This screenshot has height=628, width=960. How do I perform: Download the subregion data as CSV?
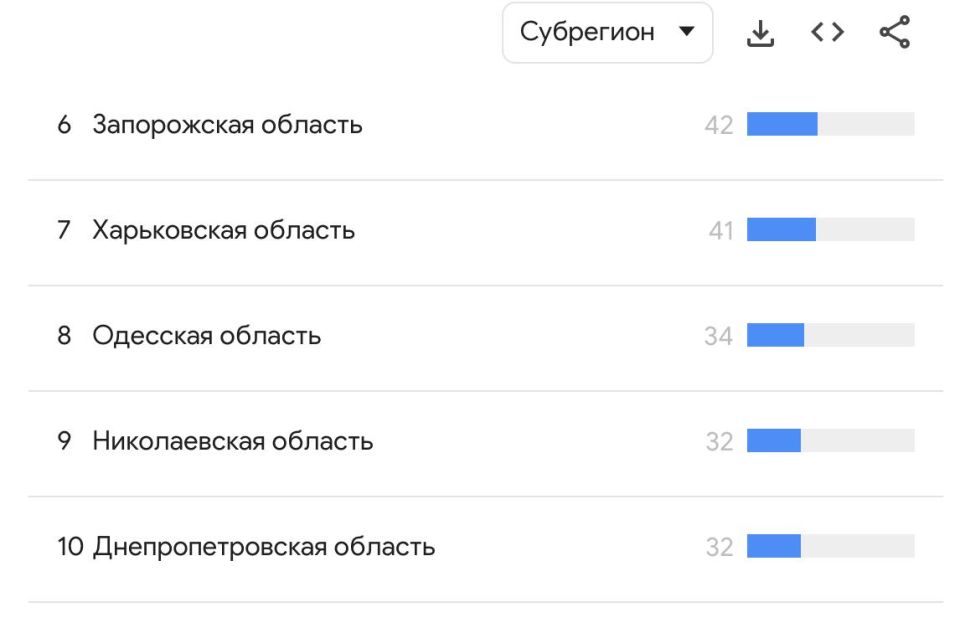[x=761, y=33]
